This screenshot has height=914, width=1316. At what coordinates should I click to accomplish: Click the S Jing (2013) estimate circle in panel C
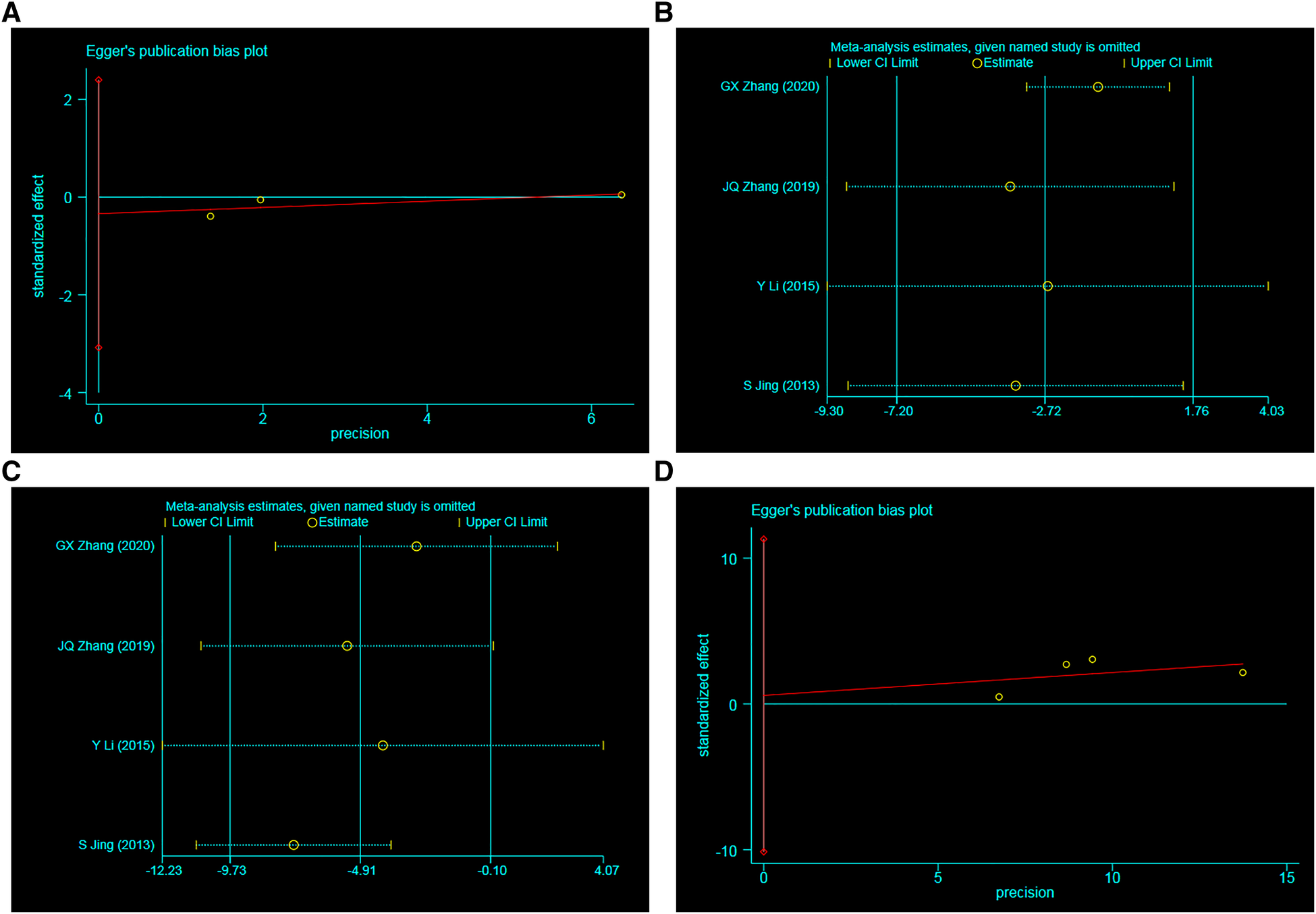click(x=294, y=845)
